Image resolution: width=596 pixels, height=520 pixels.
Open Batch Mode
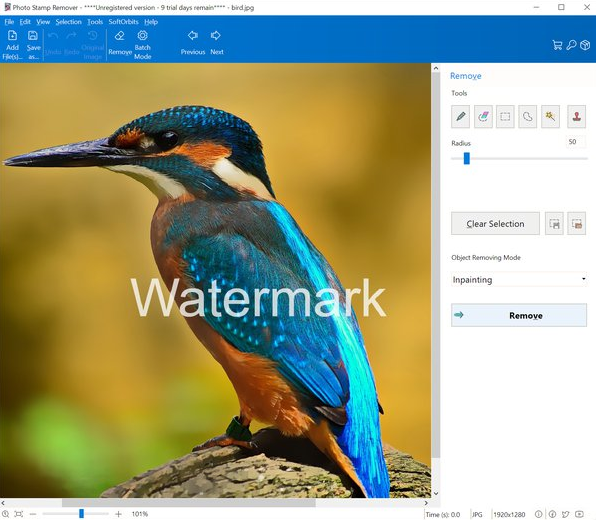143,45
